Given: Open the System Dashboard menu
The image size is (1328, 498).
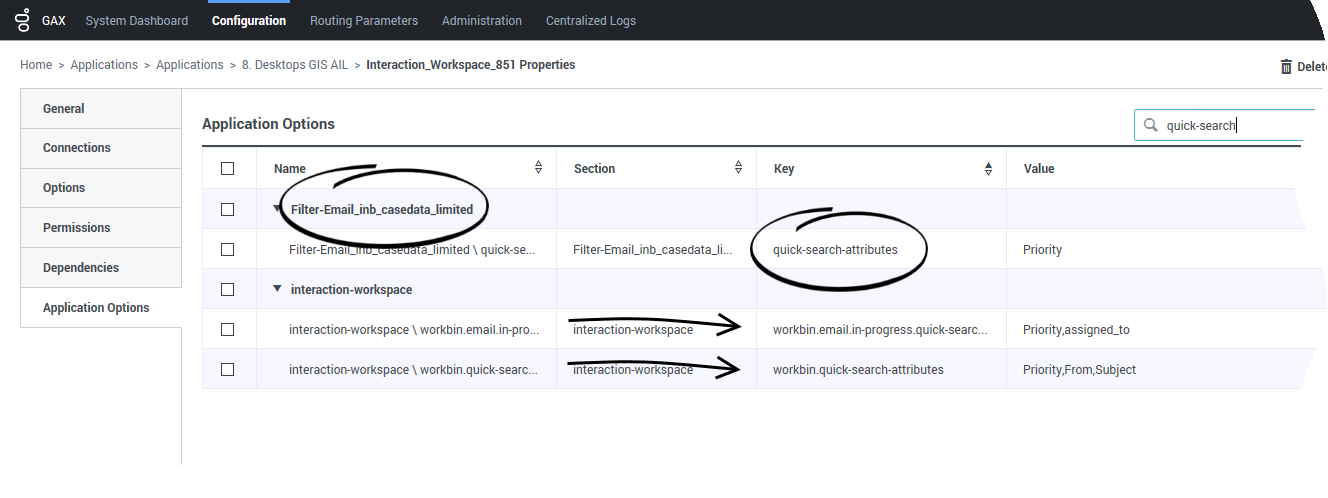Looking at the screenshot, I should (x=136, y=21).
